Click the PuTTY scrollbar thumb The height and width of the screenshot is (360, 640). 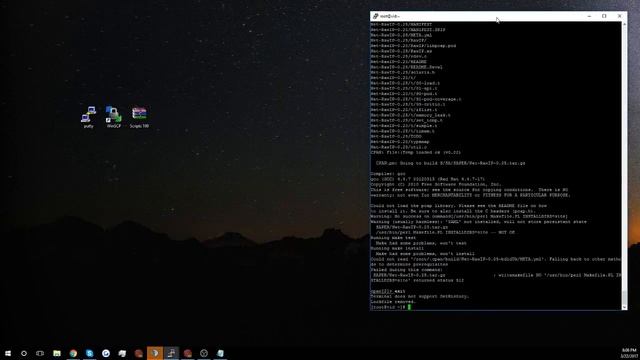[x=624, y=297]
